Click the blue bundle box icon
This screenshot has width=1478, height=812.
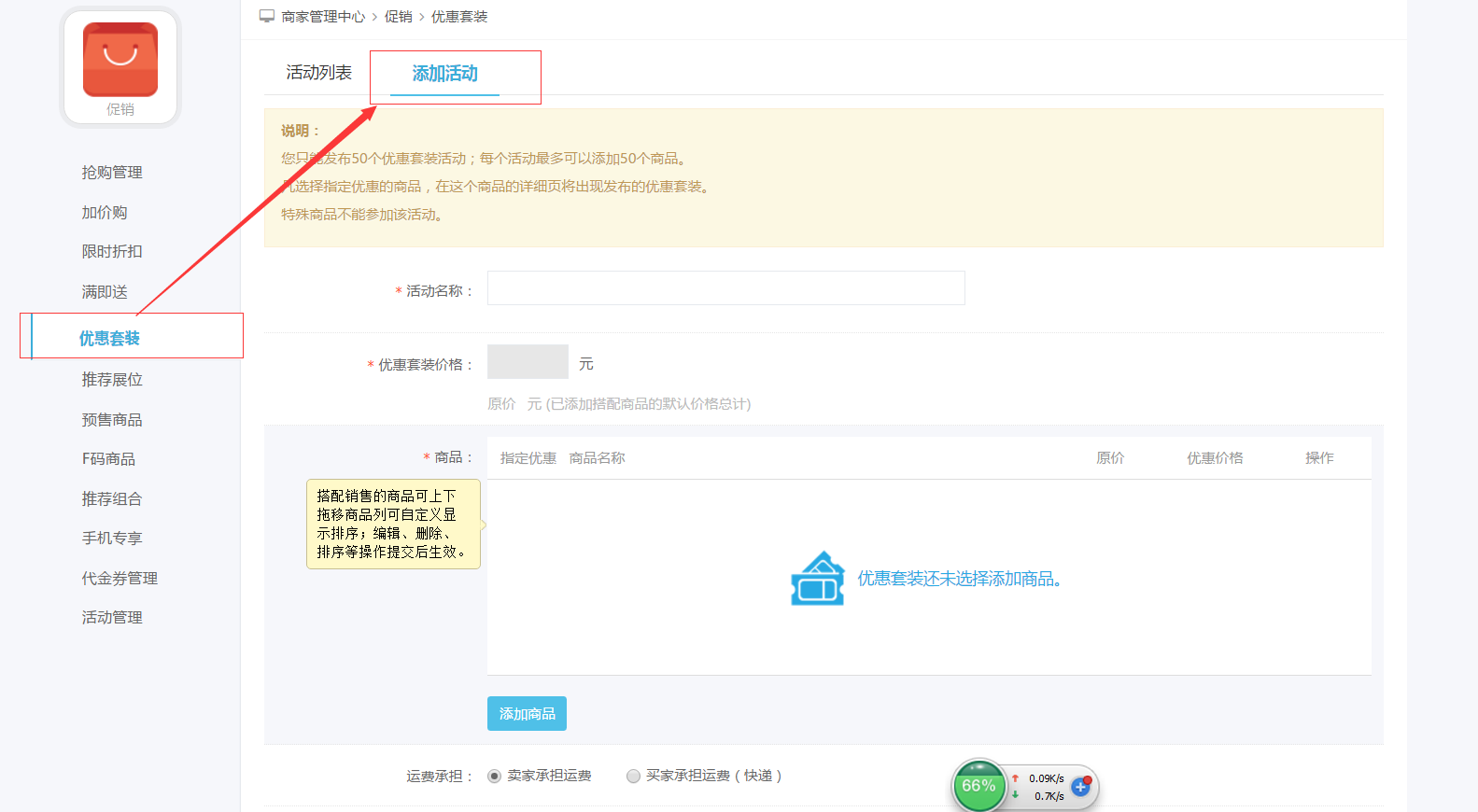[x=818, y=579]
